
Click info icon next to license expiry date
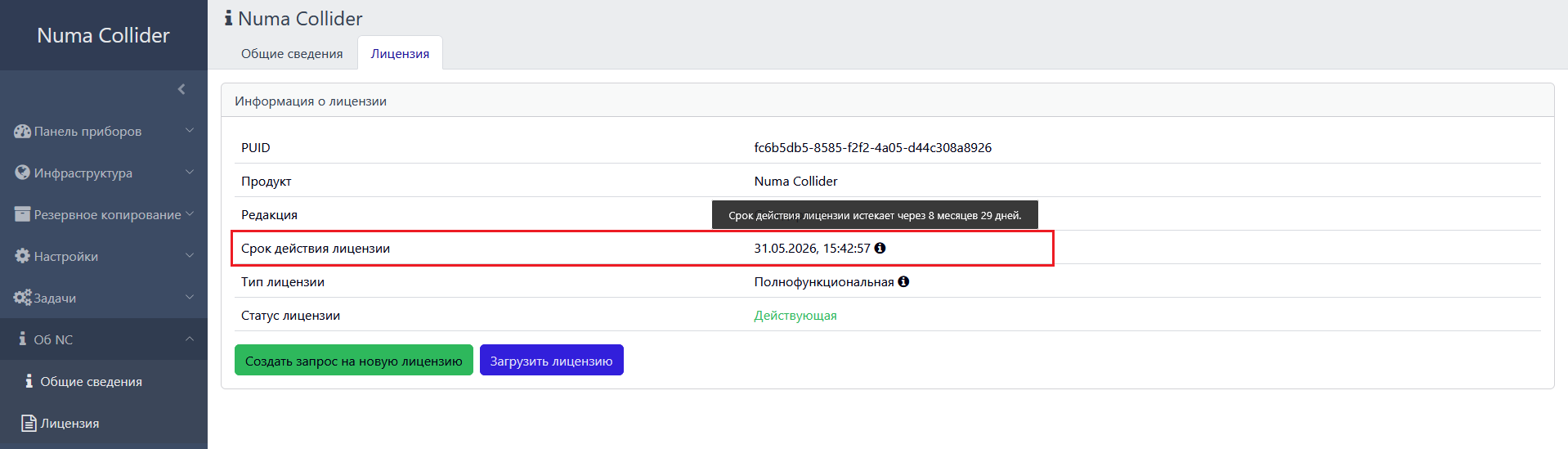880,248
